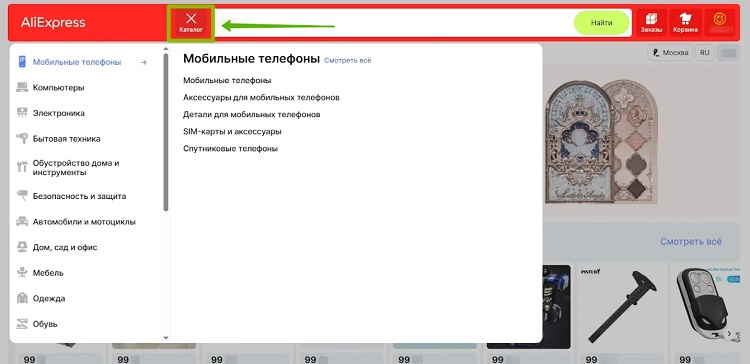Click the camera icon for Безопасность и защита
Viewport: 750px width, 364px height.
point(22,195)
